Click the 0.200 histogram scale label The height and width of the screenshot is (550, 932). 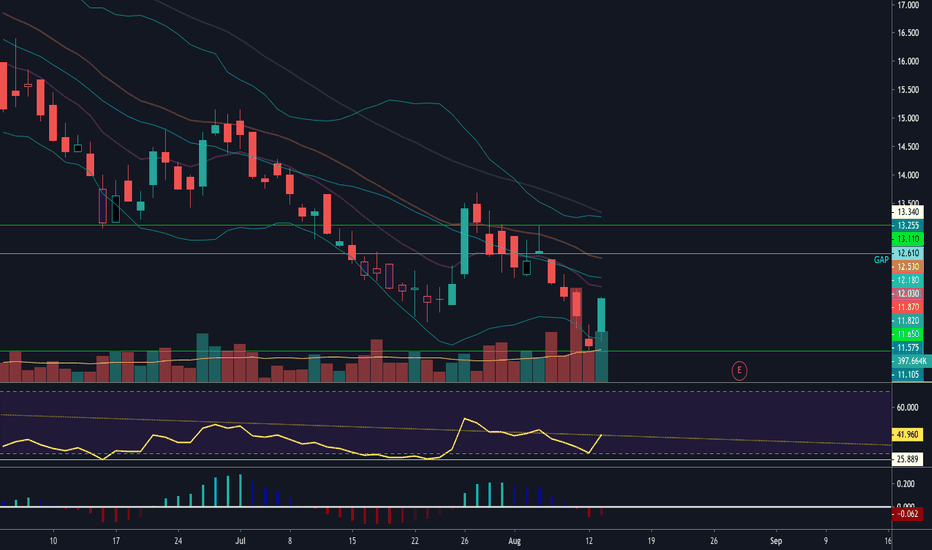(906, 484)
